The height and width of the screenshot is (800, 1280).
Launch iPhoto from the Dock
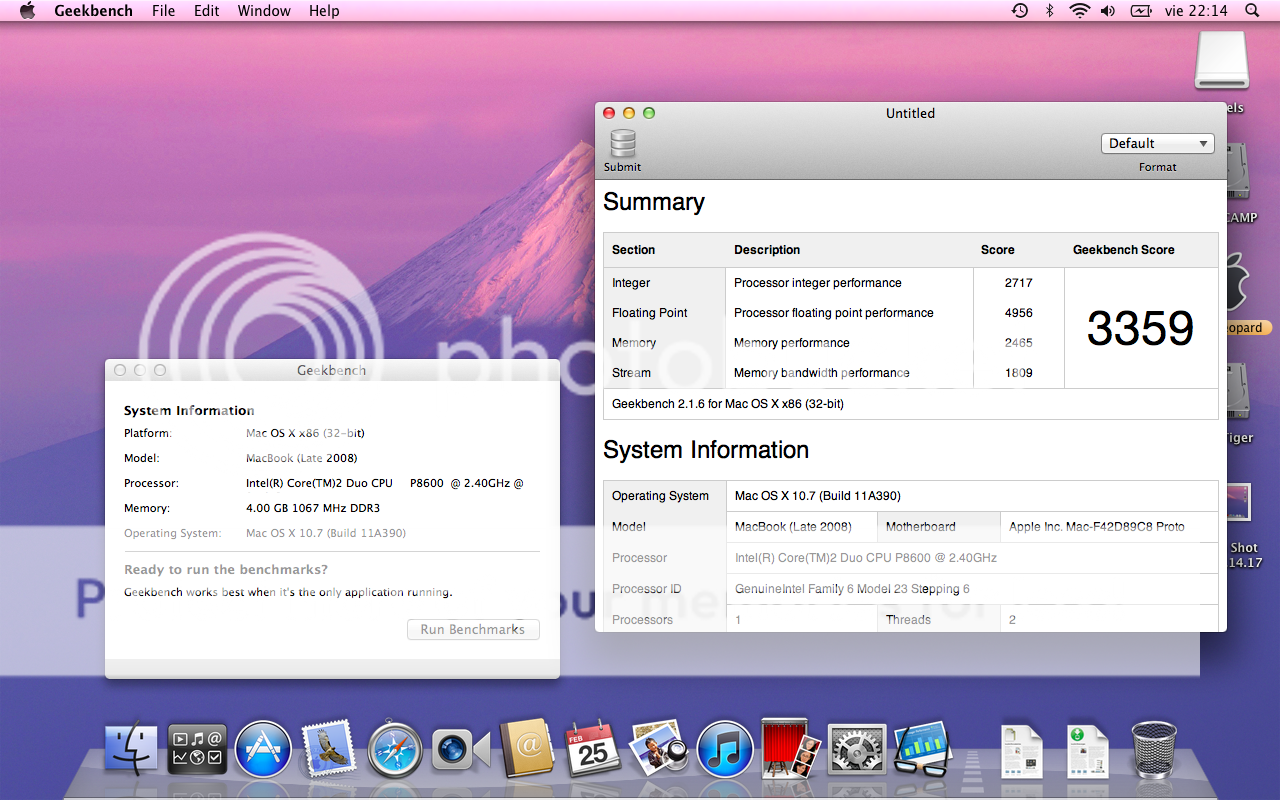click(x=659, y=749)
